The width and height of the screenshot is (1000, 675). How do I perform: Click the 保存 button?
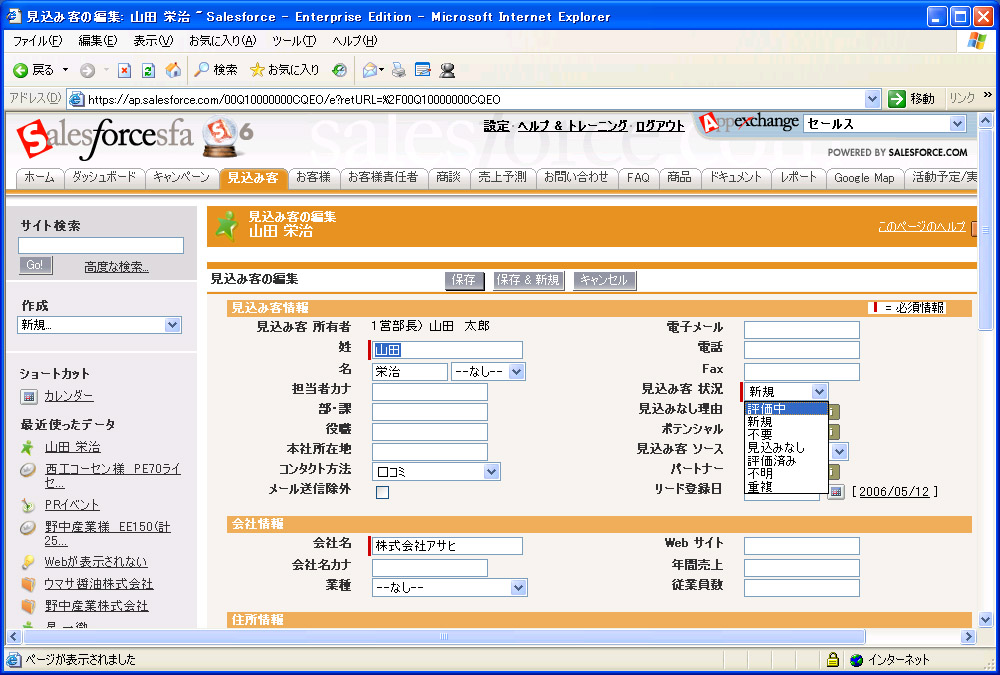pyautogui.click(x=464, y=280)
